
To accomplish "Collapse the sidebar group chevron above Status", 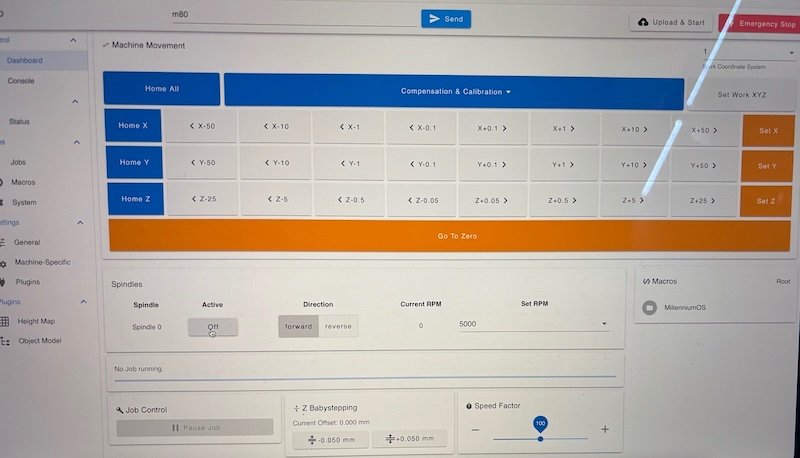I will click(75, 101).
